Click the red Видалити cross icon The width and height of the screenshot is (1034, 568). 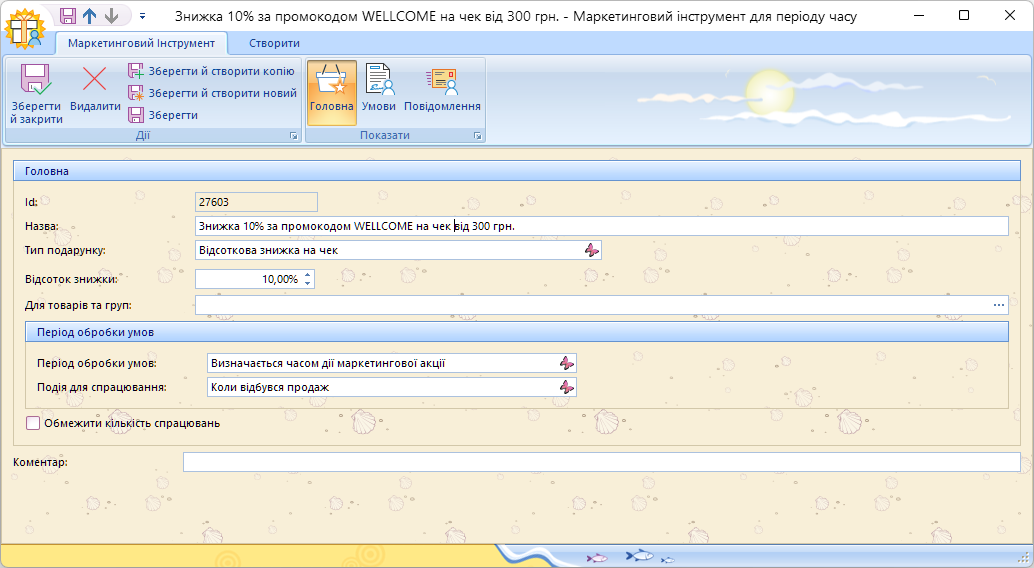click(95, 80)
